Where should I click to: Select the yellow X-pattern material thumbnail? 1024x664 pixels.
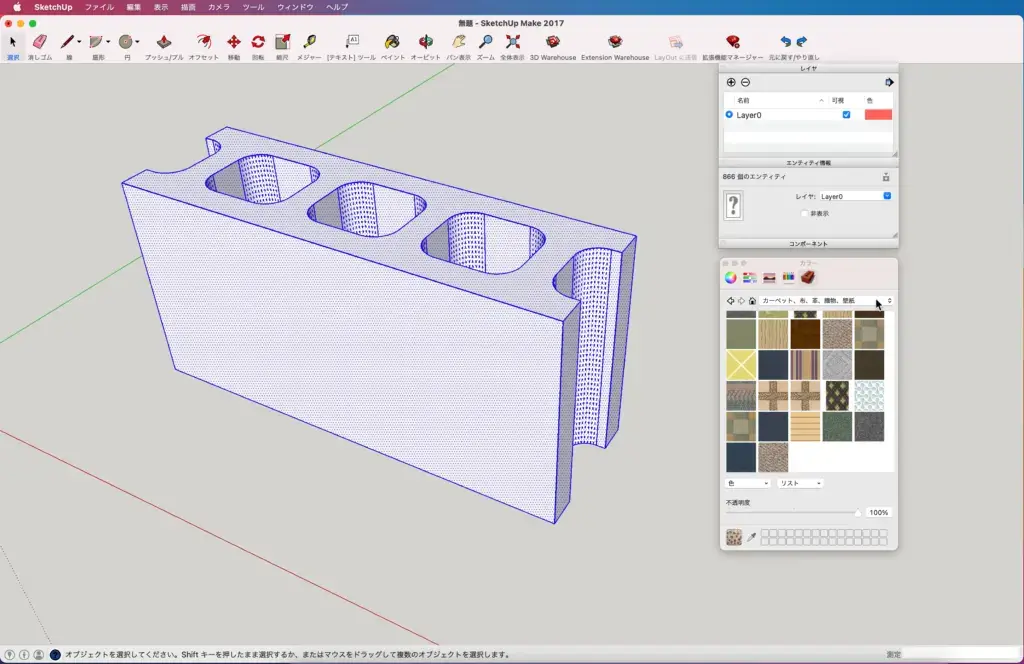click(x=741, y=365)
